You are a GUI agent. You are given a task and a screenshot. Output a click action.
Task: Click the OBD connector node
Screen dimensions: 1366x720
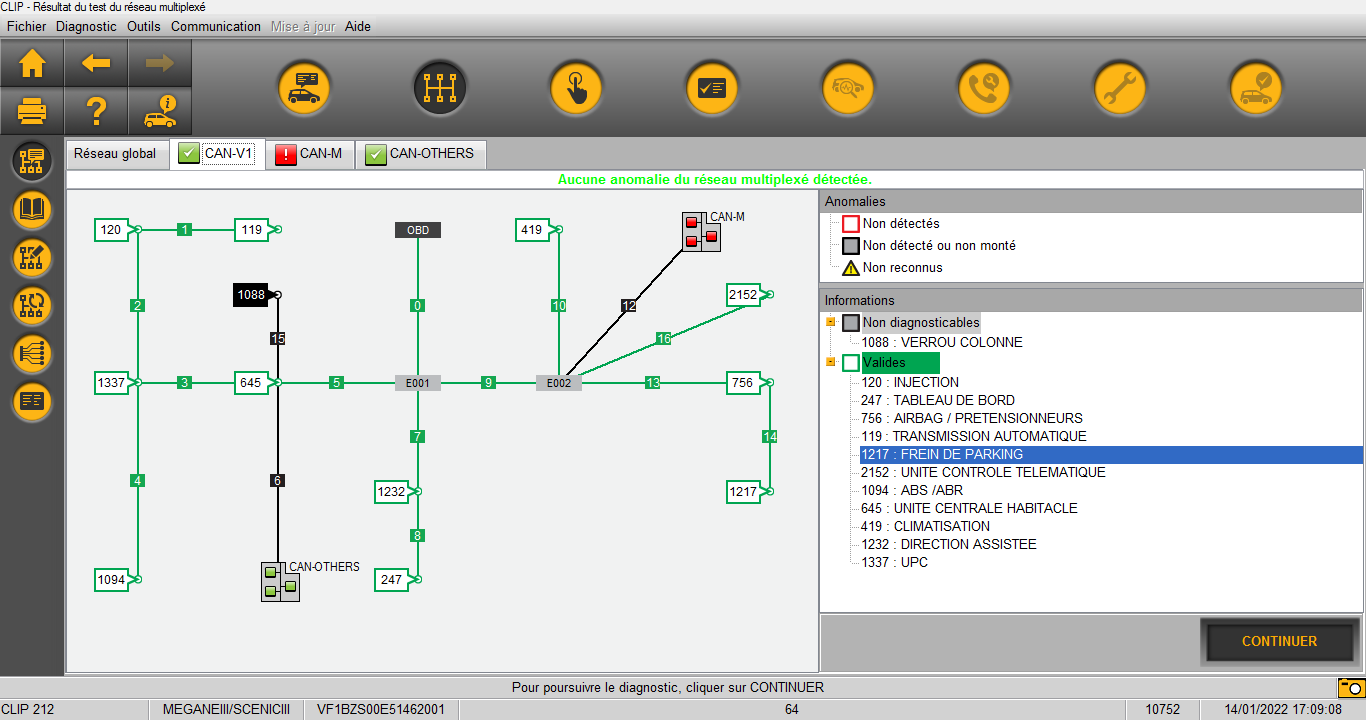point(418,230)
